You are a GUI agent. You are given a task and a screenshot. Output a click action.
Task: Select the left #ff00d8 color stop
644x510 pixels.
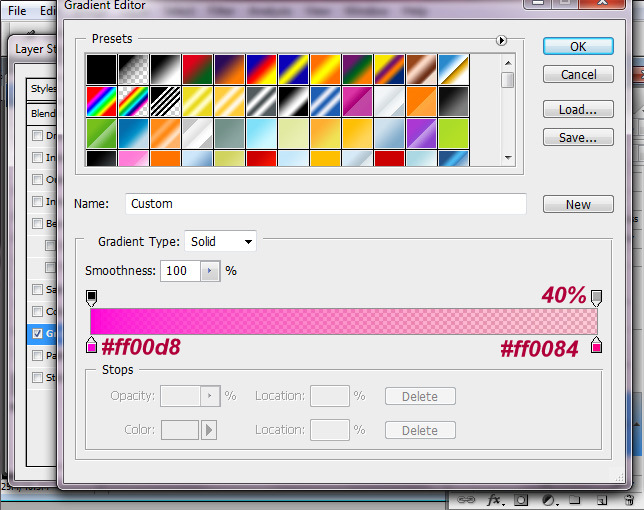[x=92, y=346]
